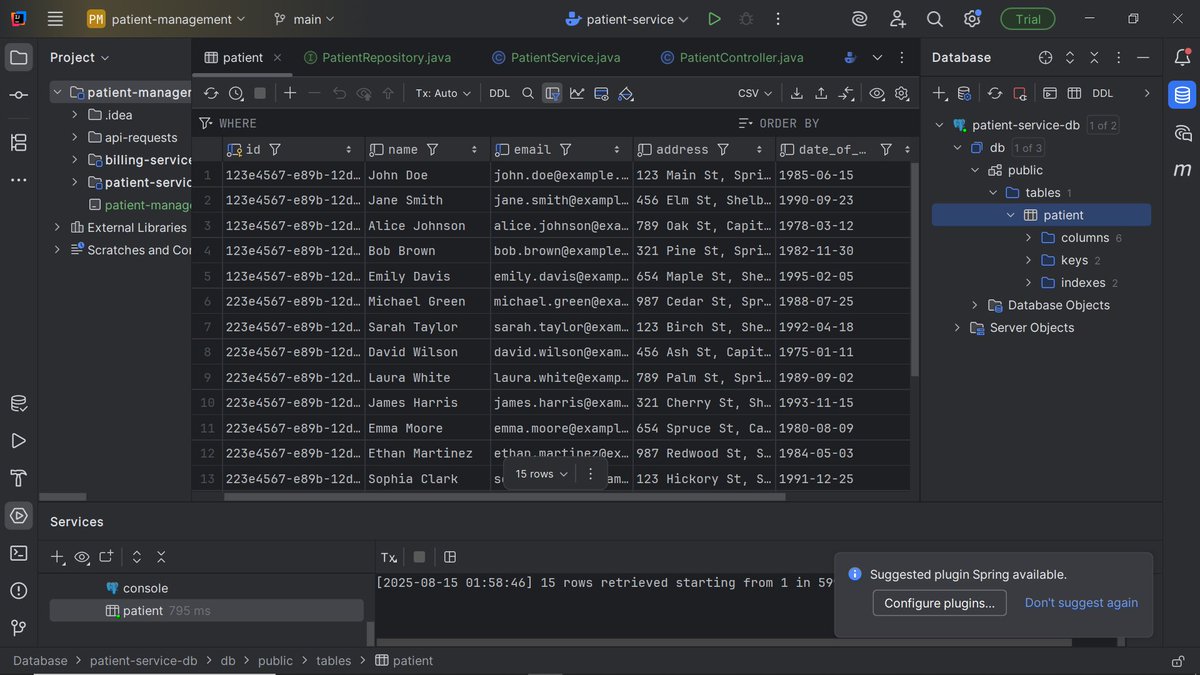Image resolution: width=1200 pixels, height=675 pixels.
Task: Toggle the Database tool window sidebar icon
Action: coord(1182,95)
